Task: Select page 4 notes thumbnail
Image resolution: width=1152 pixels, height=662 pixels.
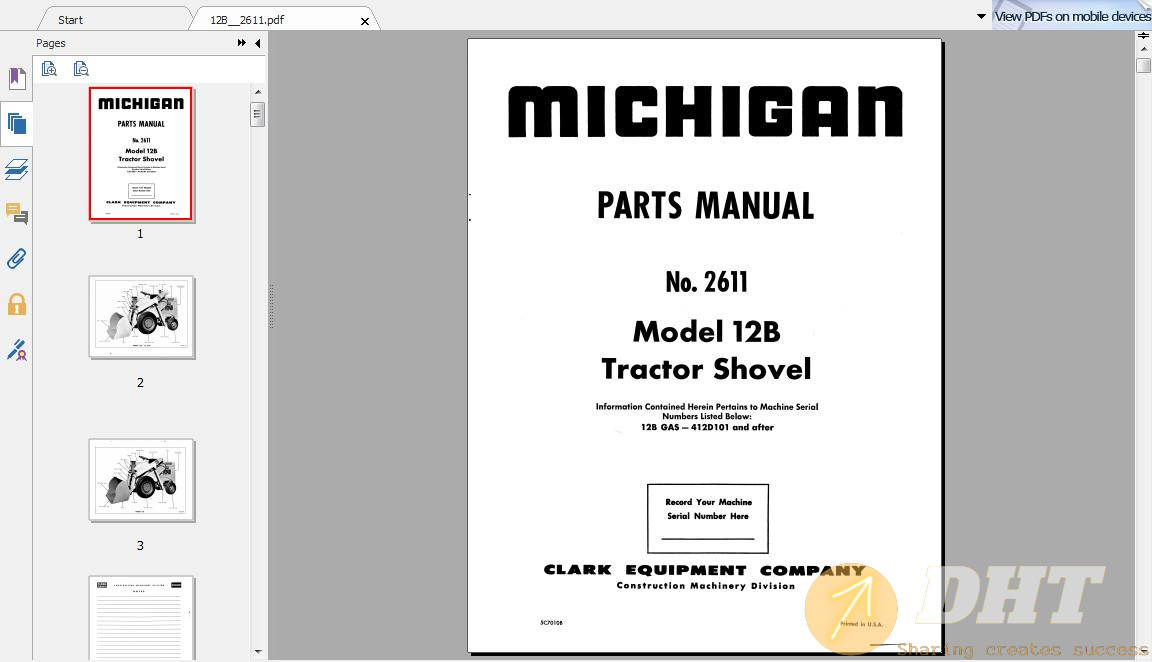Action: click(x=141, y=617)
